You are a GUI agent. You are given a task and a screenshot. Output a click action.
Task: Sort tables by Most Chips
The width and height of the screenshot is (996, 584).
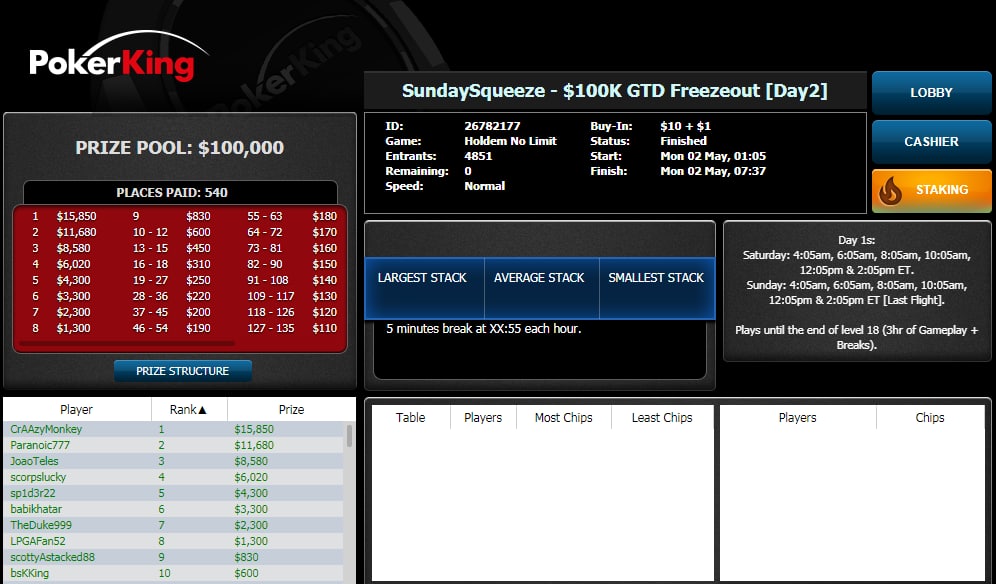coord(563,417)
